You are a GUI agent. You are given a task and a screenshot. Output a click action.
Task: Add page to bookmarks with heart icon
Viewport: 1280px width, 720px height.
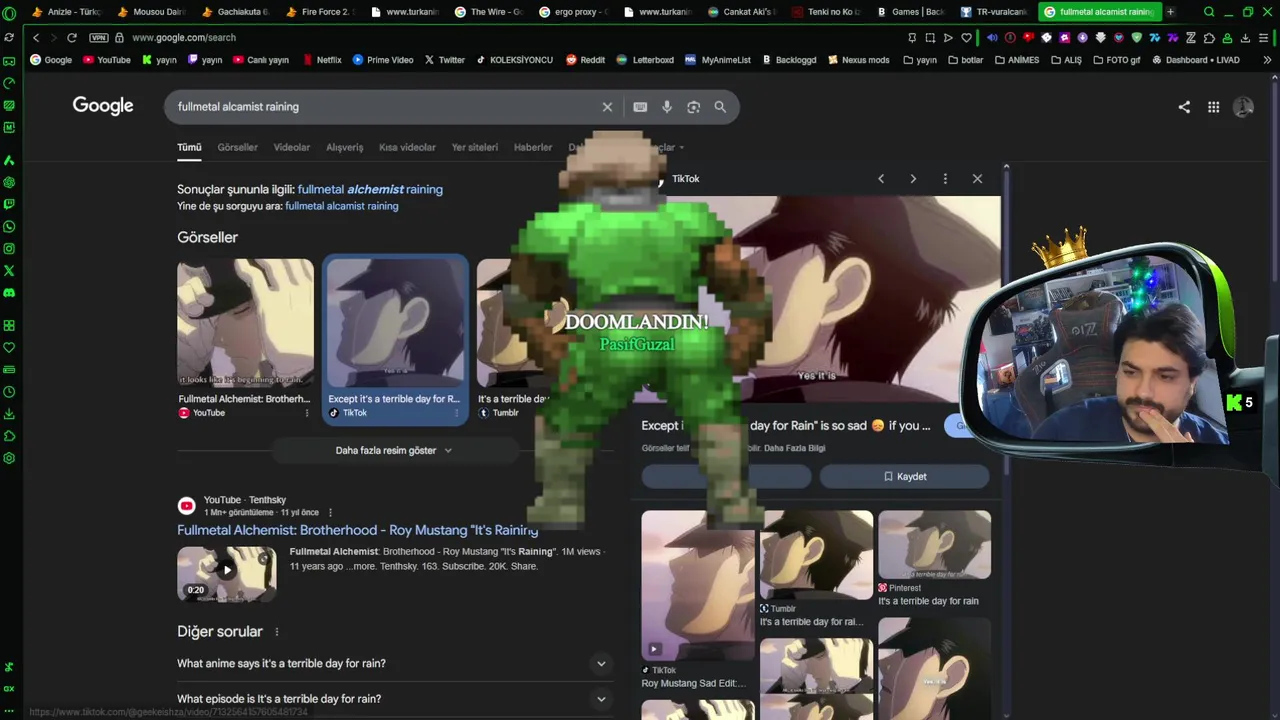pos(966,38)
